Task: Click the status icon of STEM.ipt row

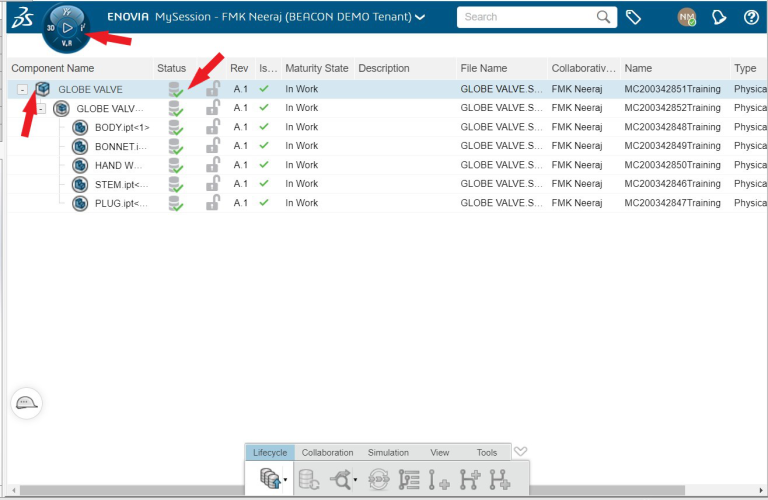Action: (175, 184)
